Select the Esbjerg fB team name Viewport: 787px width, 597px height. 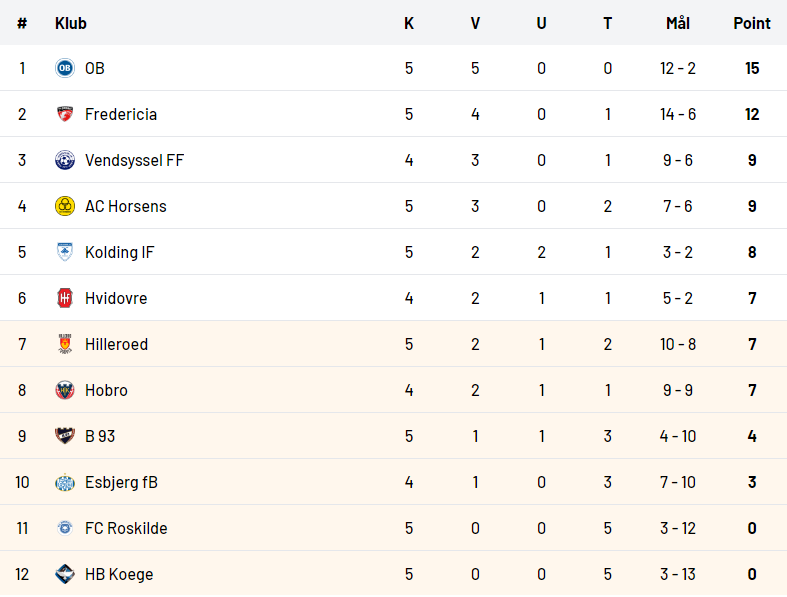pos(121,482)
